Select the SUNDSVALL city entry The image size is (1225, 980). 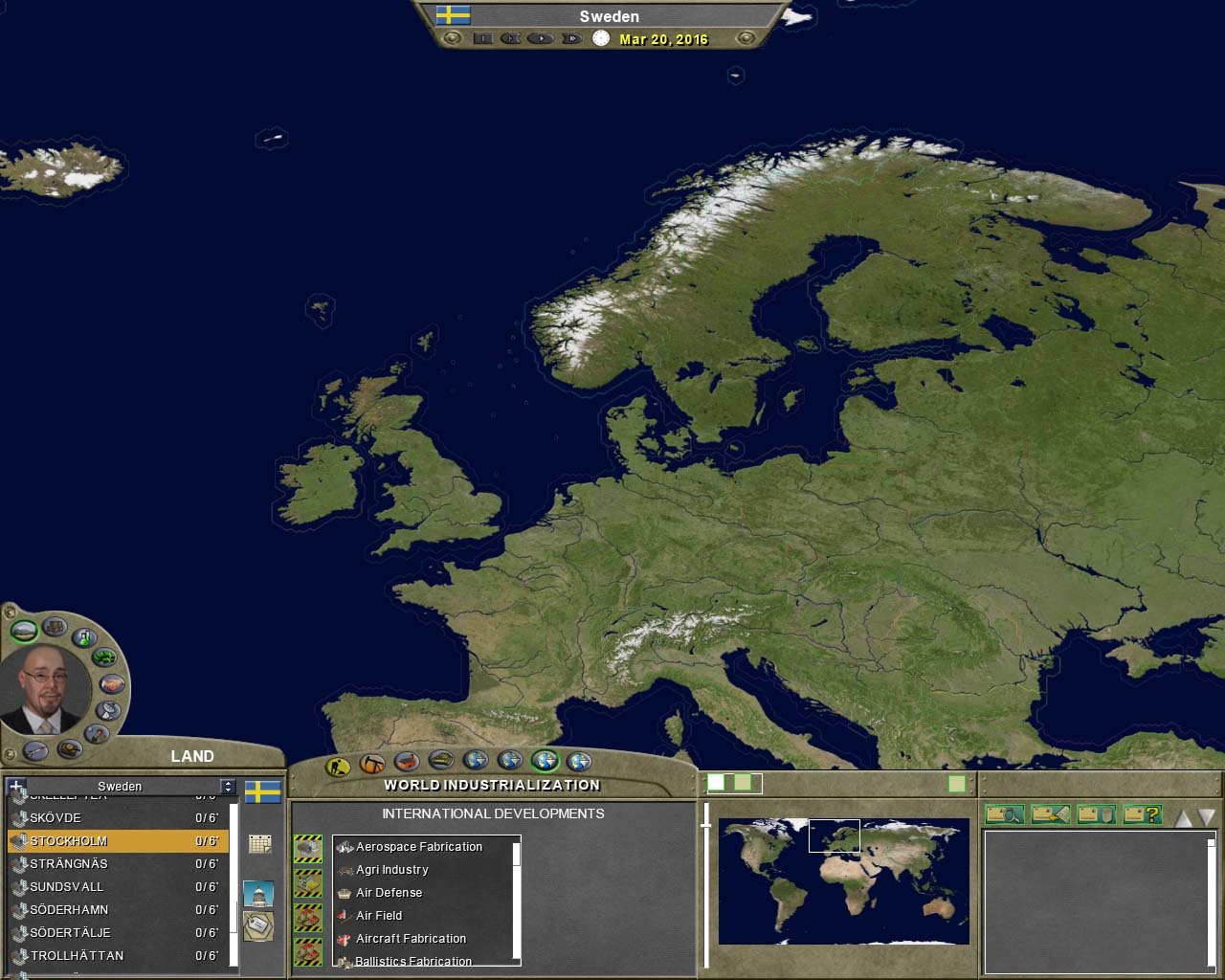pos(67,887)
